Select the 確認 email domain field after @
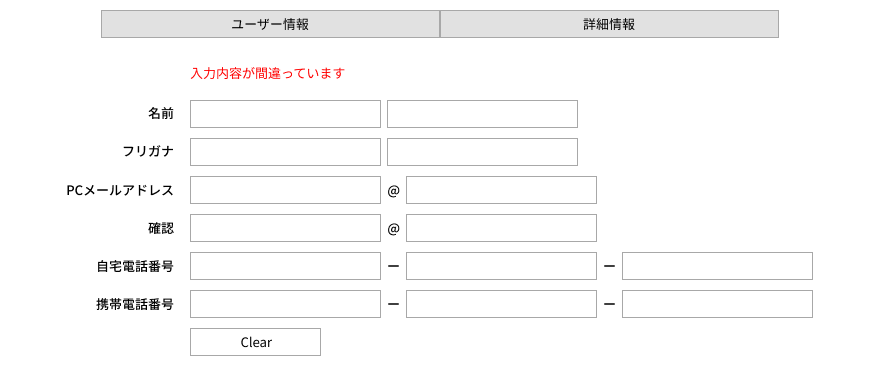This screenshot has width=880, height=366. (501, 228)
